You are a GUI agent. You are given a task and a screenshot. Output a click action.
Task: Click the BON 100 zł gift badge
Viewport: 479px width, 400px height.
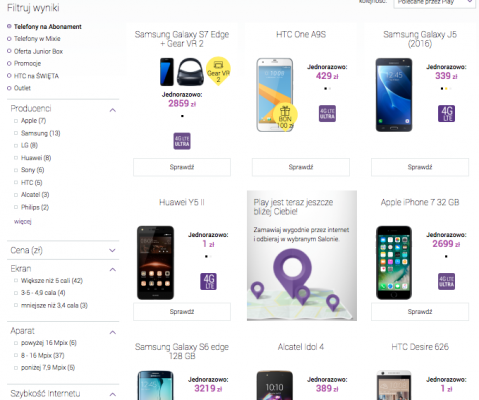(285, 117)
